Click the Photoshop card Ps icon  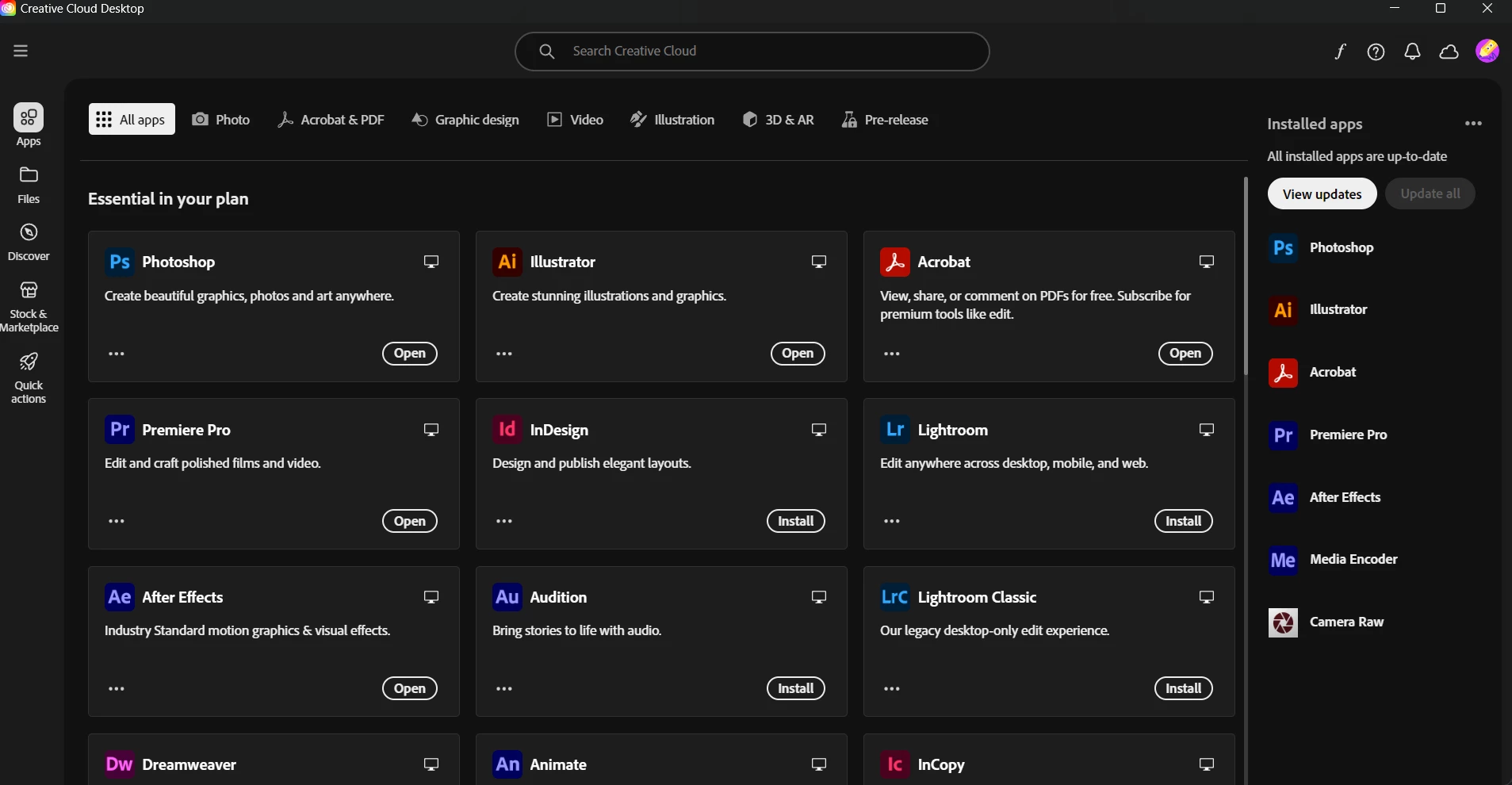[x=120, y=262]
